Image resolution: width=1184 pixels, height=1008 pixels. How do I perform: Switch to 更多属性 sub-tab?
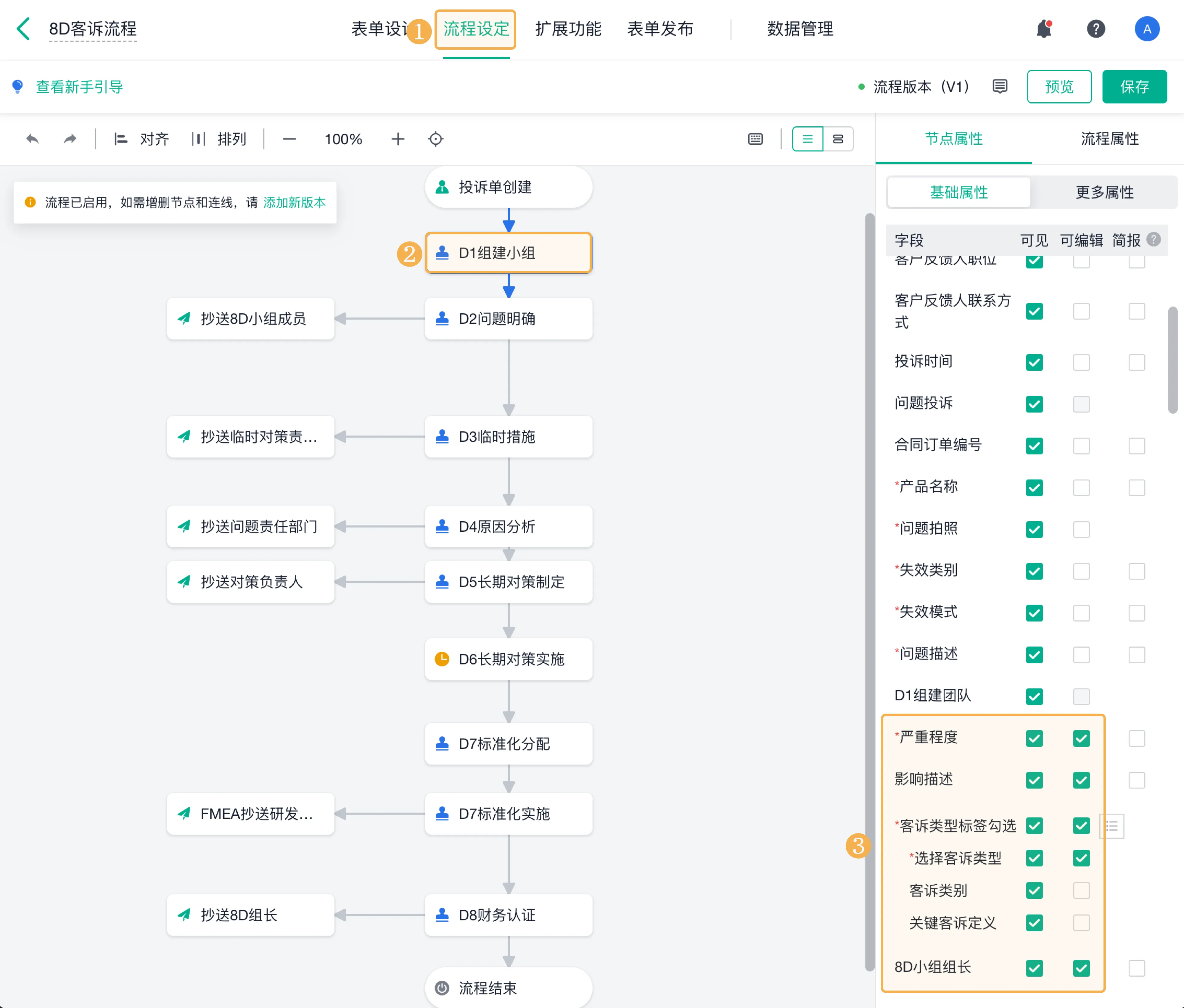1104,192
